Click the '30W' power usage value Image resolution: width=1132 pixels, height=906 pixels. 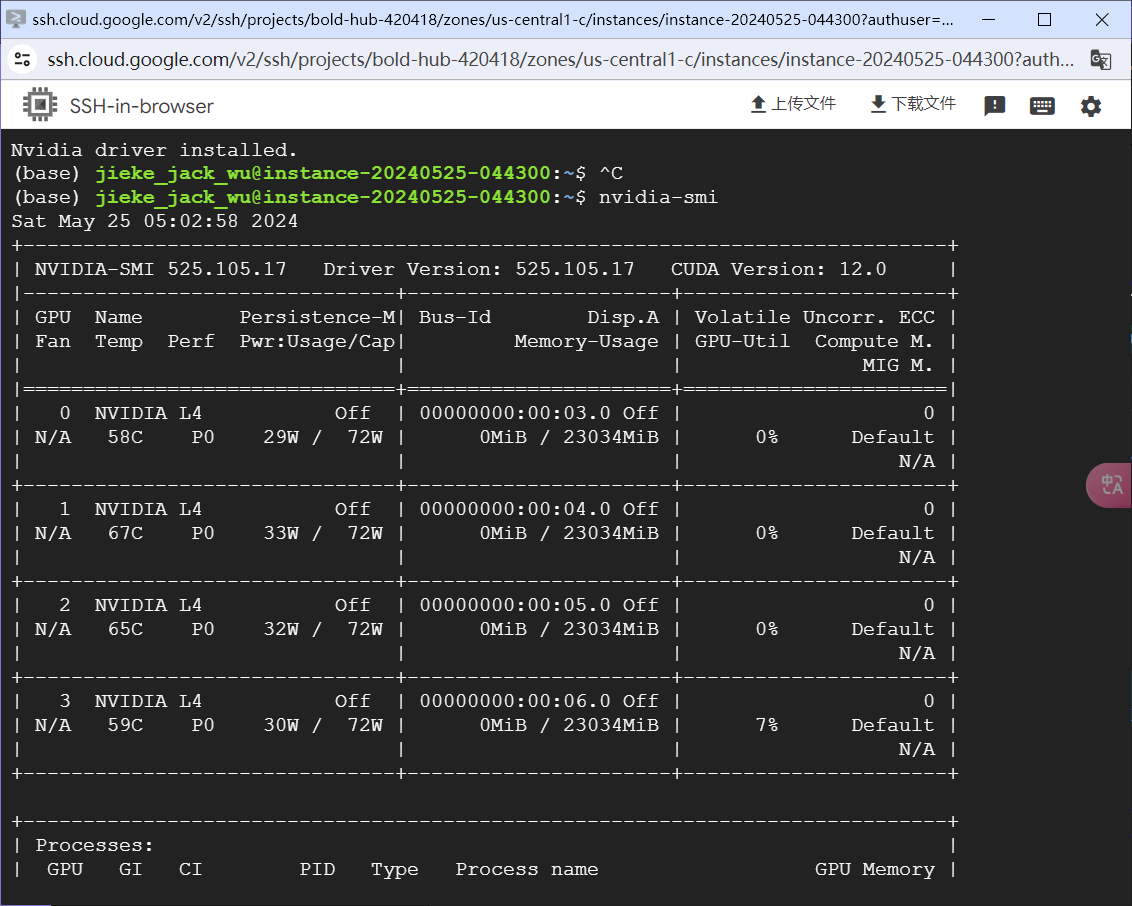pyautogui.click(x=281, y=725)
